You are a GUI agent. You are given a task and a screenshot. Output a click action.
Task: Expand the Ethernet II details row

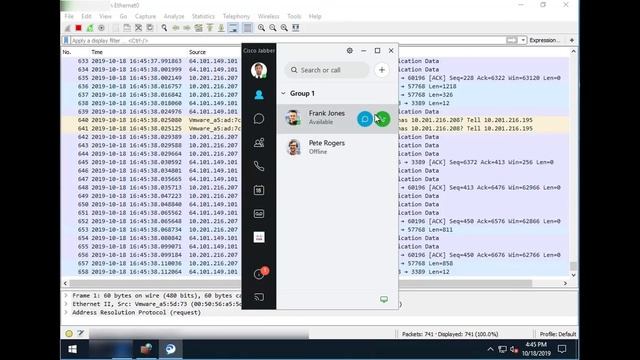tap(66, 304)
